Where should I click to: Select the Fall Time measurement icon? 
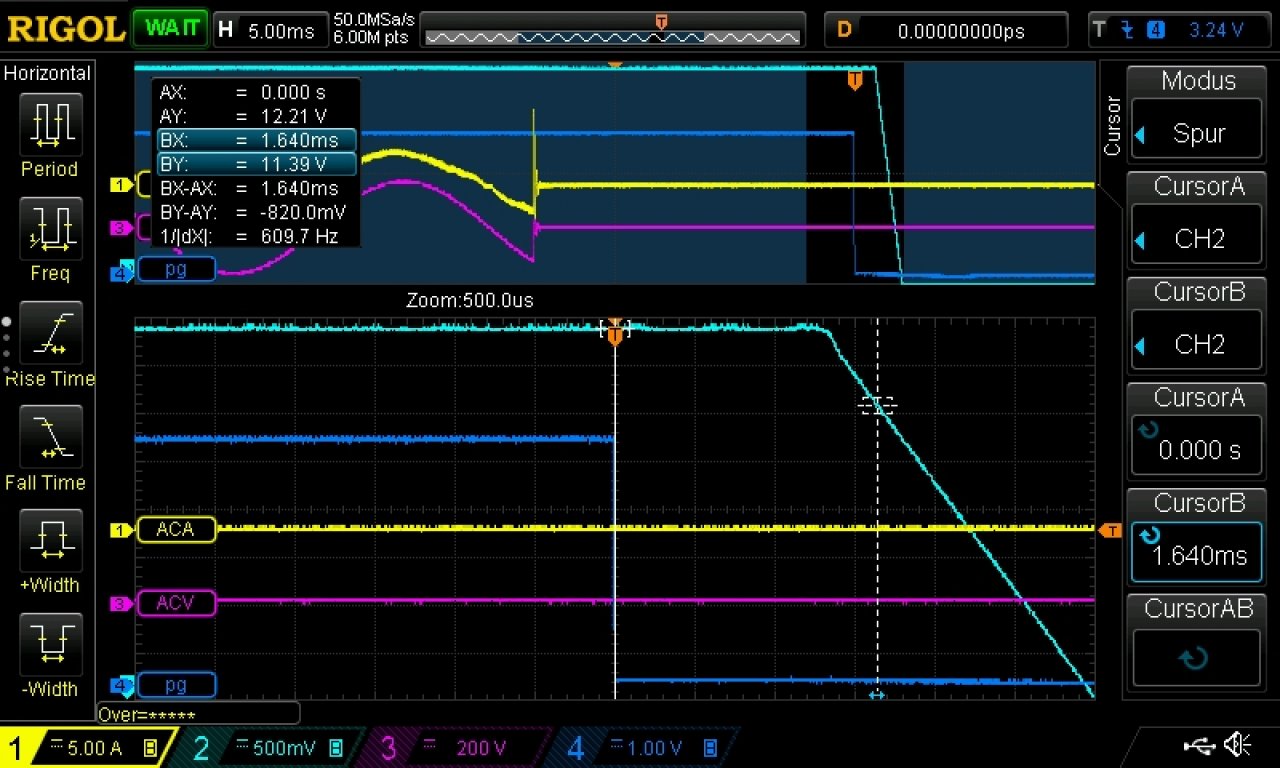pos(49,435)
